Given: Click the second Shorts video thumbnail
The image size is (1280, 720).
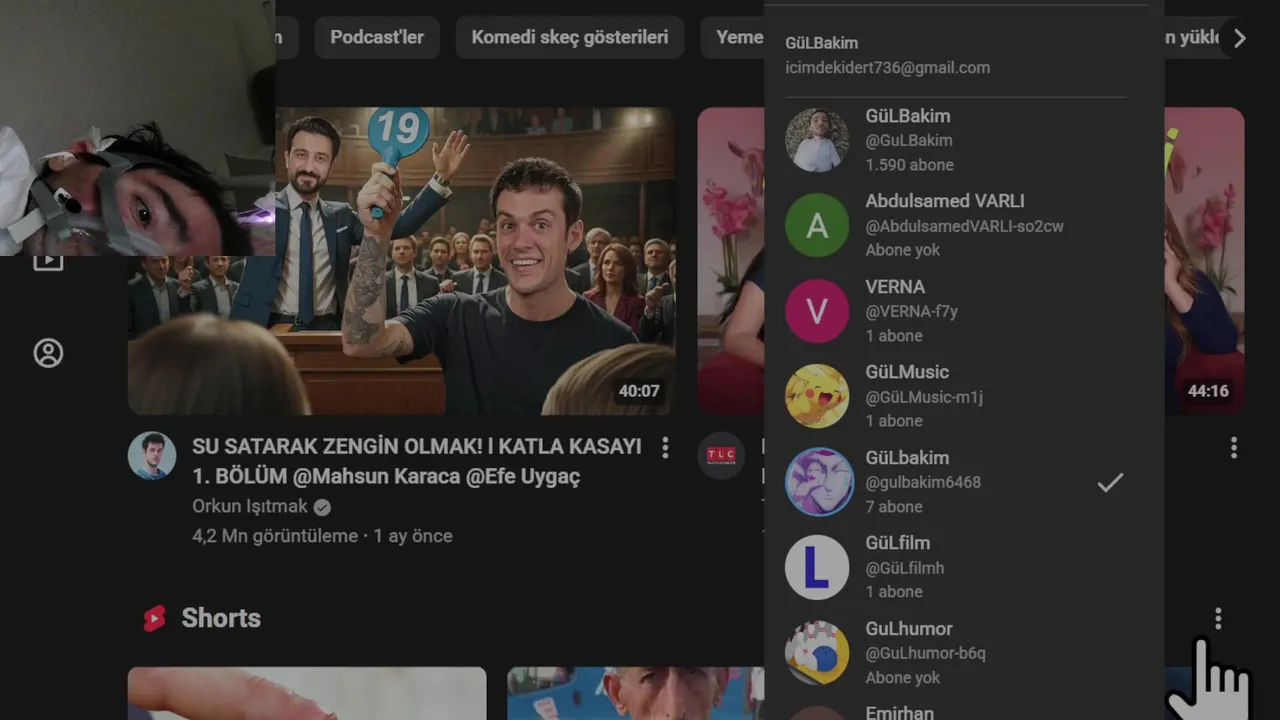Looking at the screenshot, I should (x=636, y=693).
